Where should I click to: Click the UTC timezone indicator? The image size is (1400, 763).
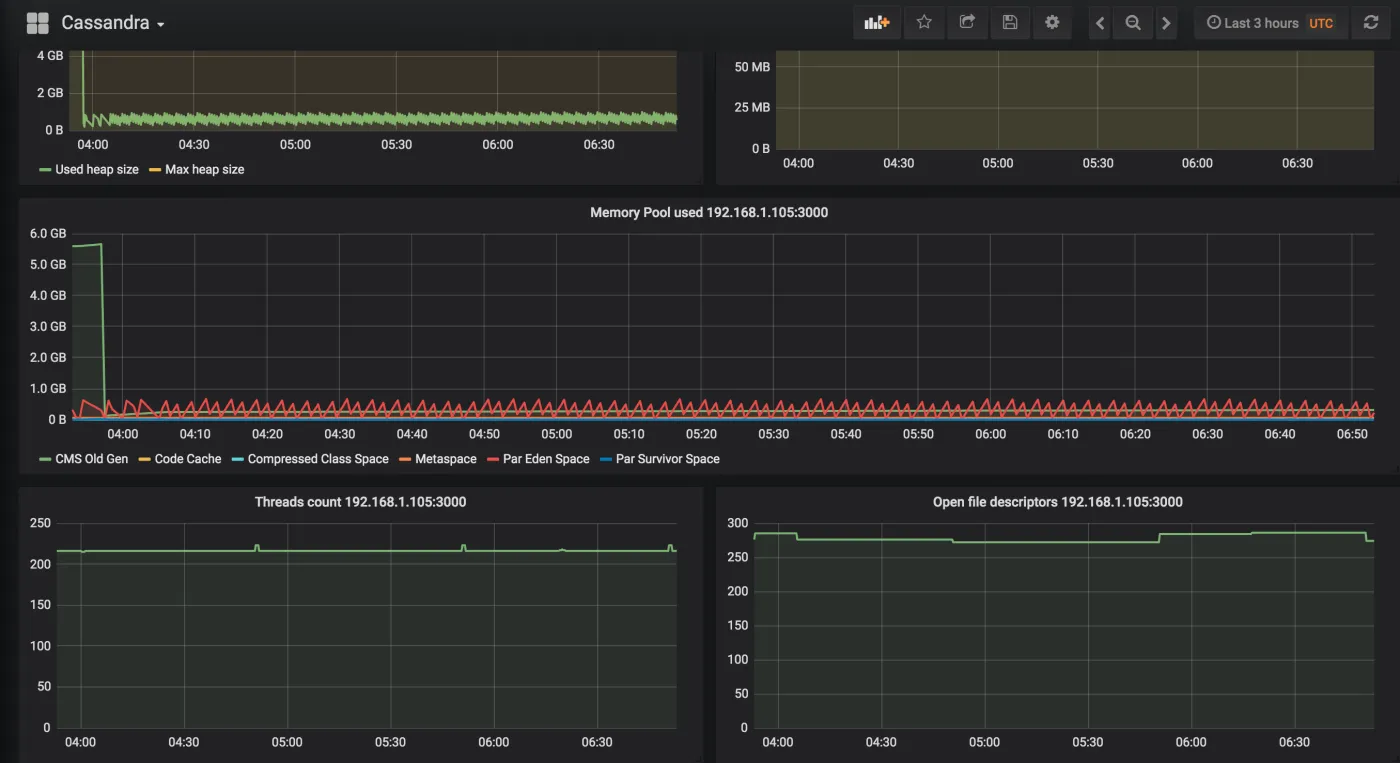coord(1321,23)
